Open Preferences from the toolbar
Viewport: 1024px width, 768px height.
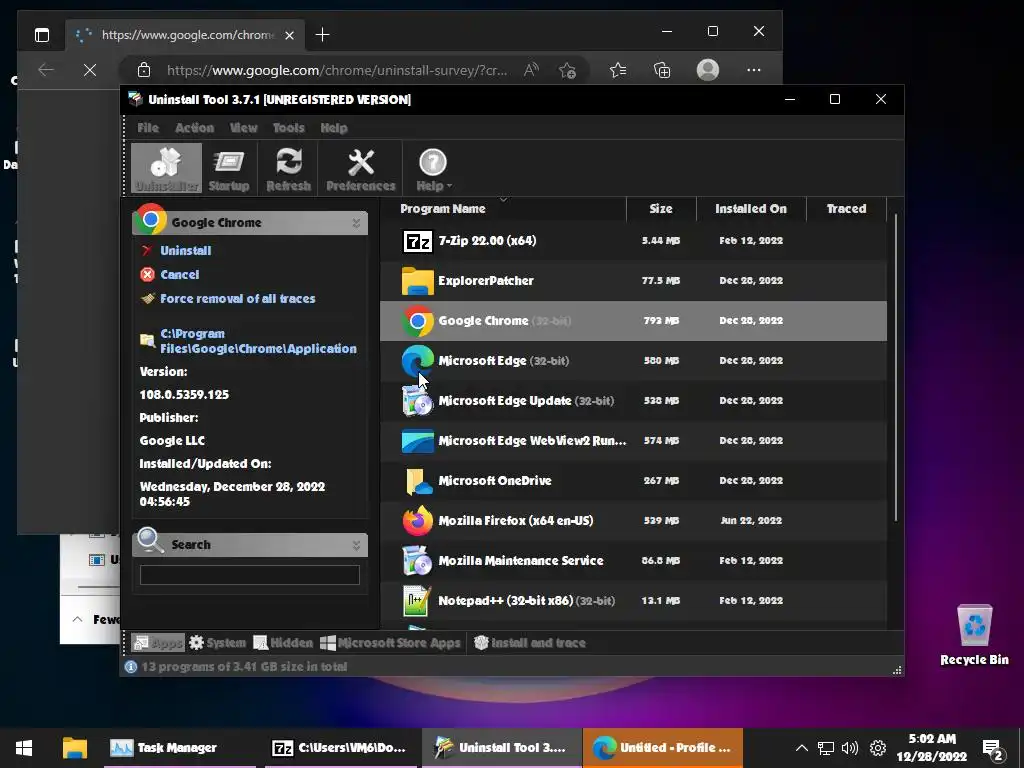click(x=360, y=168)
